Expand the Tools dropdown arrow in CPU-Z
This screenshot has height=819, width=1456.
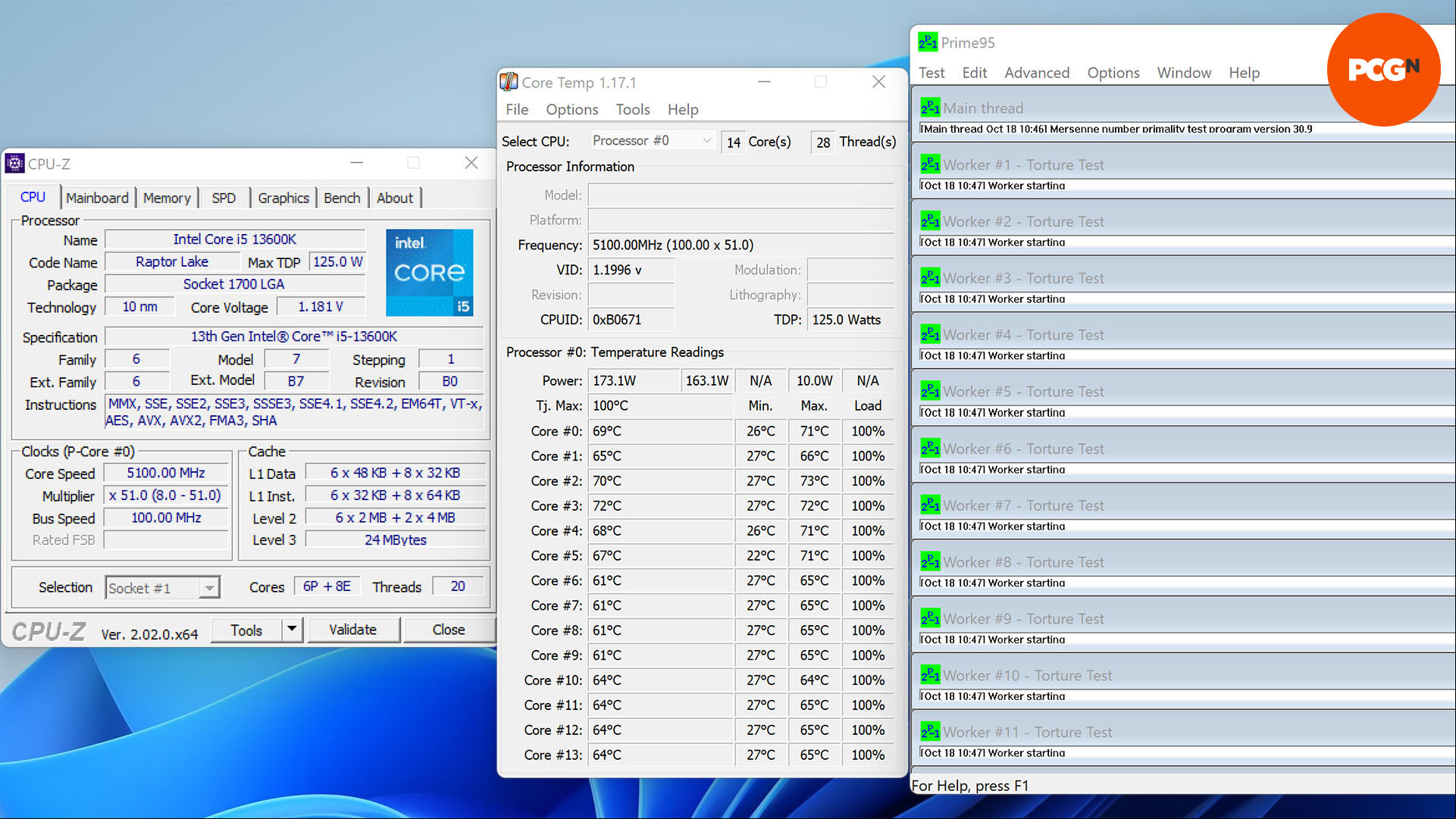(292, 630)
